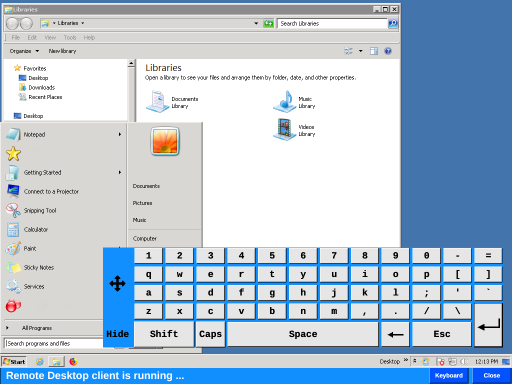Click the Keyboard button in blue bar

(x=449, y=376)
